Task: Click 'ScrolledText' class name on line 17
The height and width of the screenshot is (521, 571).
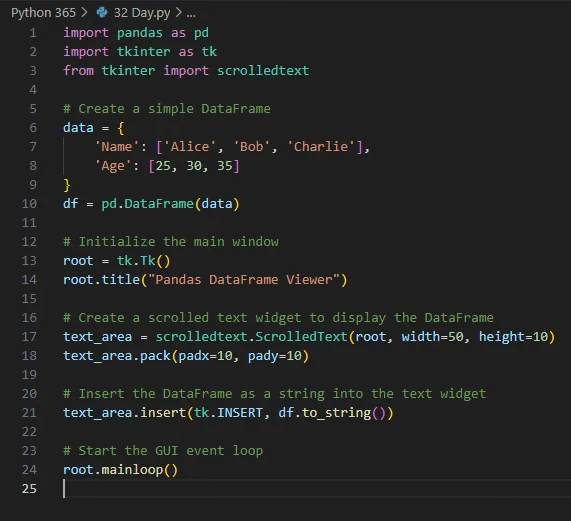Action: 302,336
